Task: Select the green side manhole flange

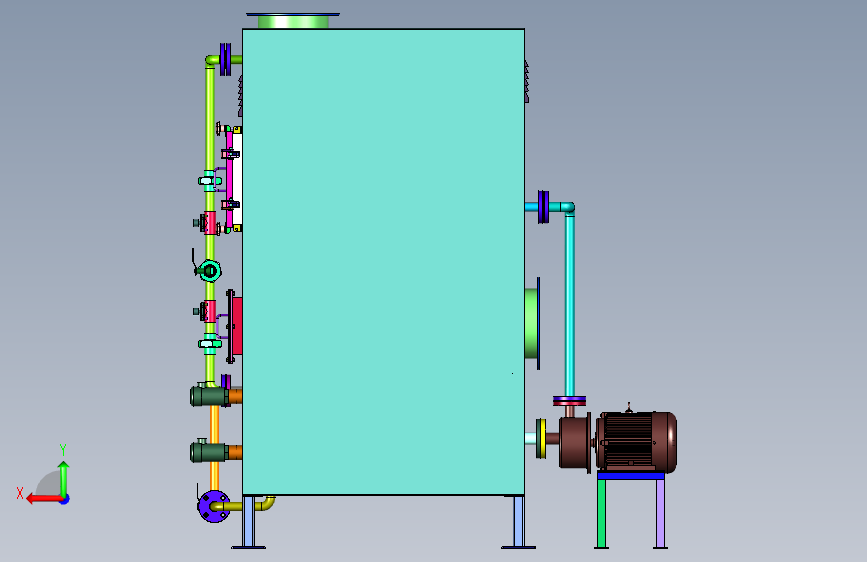Action: coord(532,324)
